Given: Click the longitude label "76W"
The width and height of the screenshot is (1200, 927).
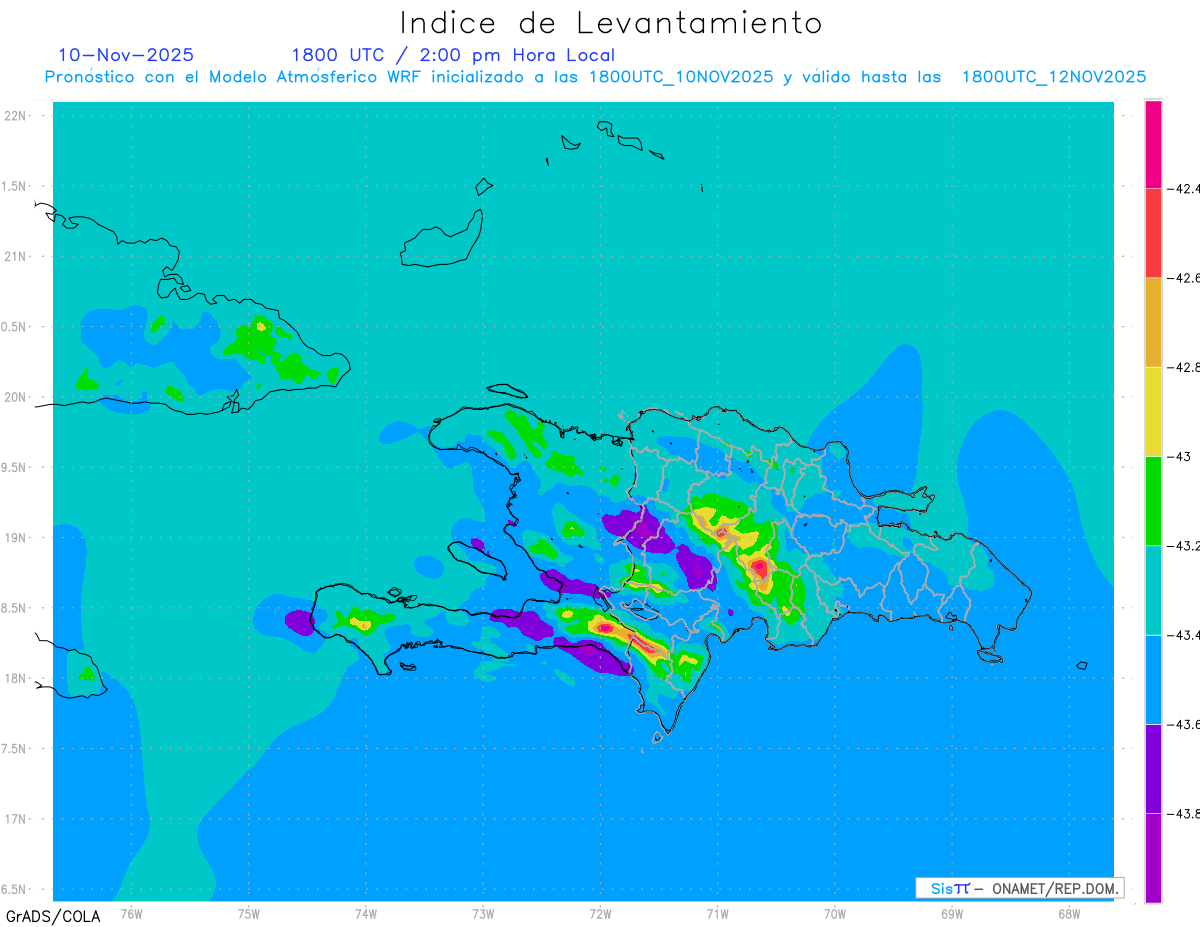Looking at the screenshot, I should (131, 913).
